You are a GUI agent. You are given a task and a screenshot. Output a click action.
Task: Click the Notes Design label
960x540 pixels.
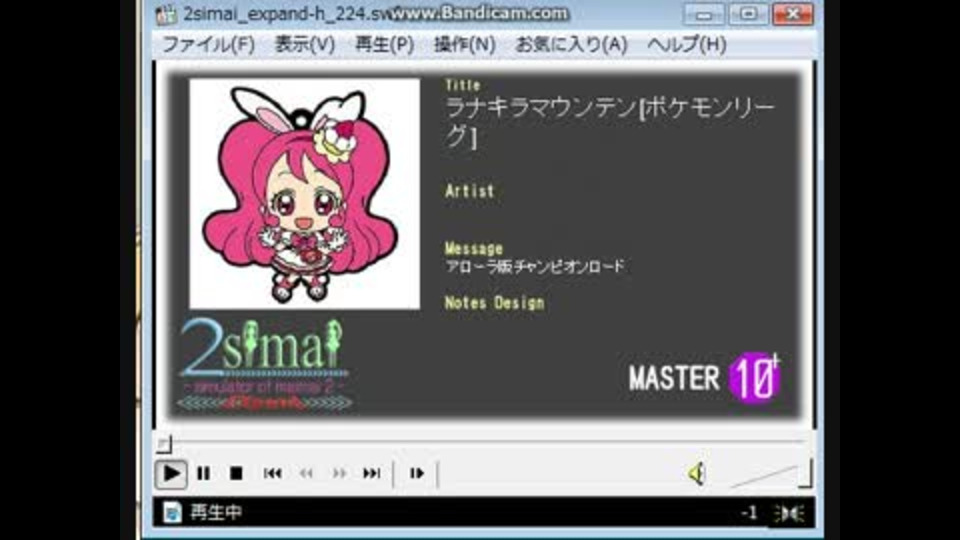point(494,302)
